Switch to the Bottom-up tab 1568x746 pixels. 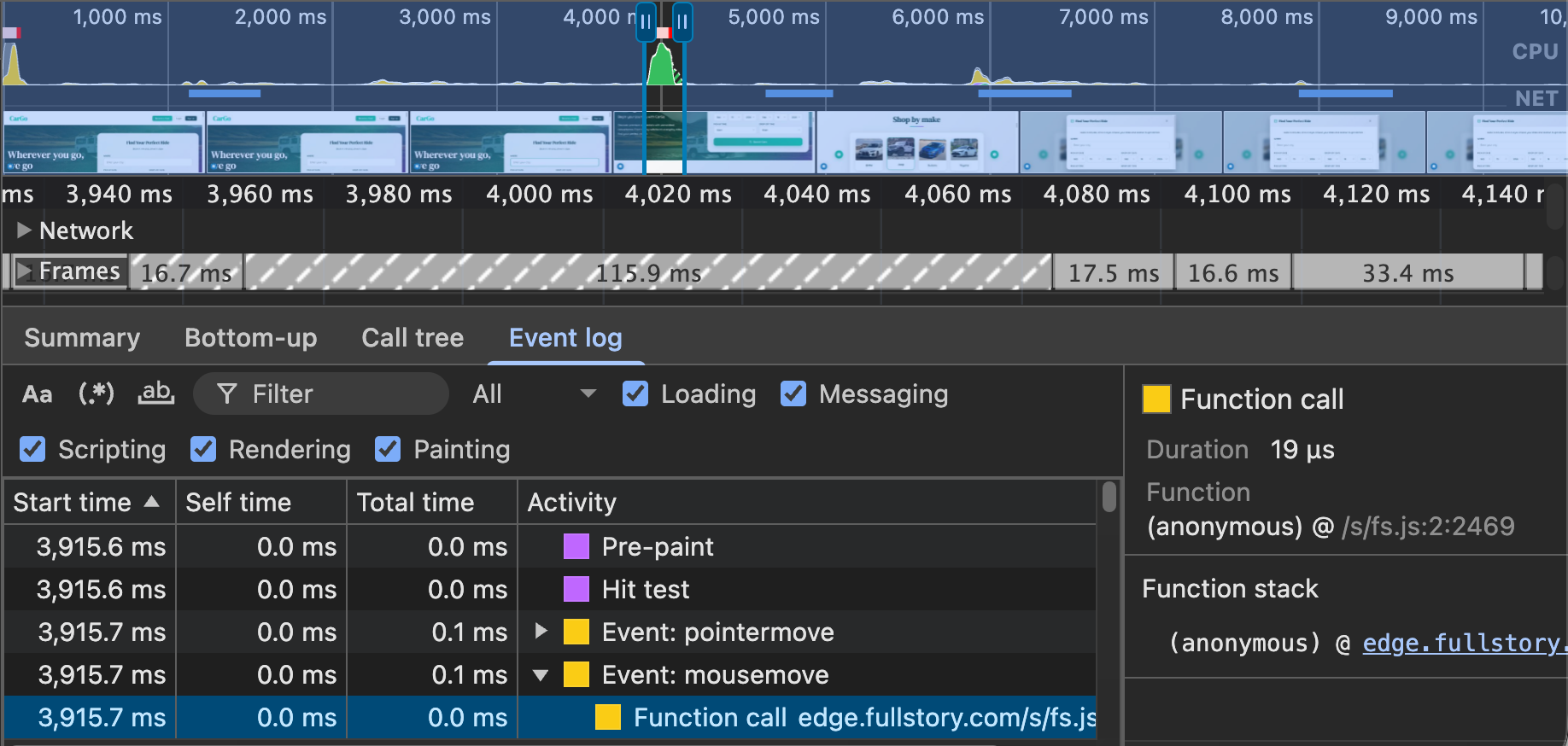[251, 338]
